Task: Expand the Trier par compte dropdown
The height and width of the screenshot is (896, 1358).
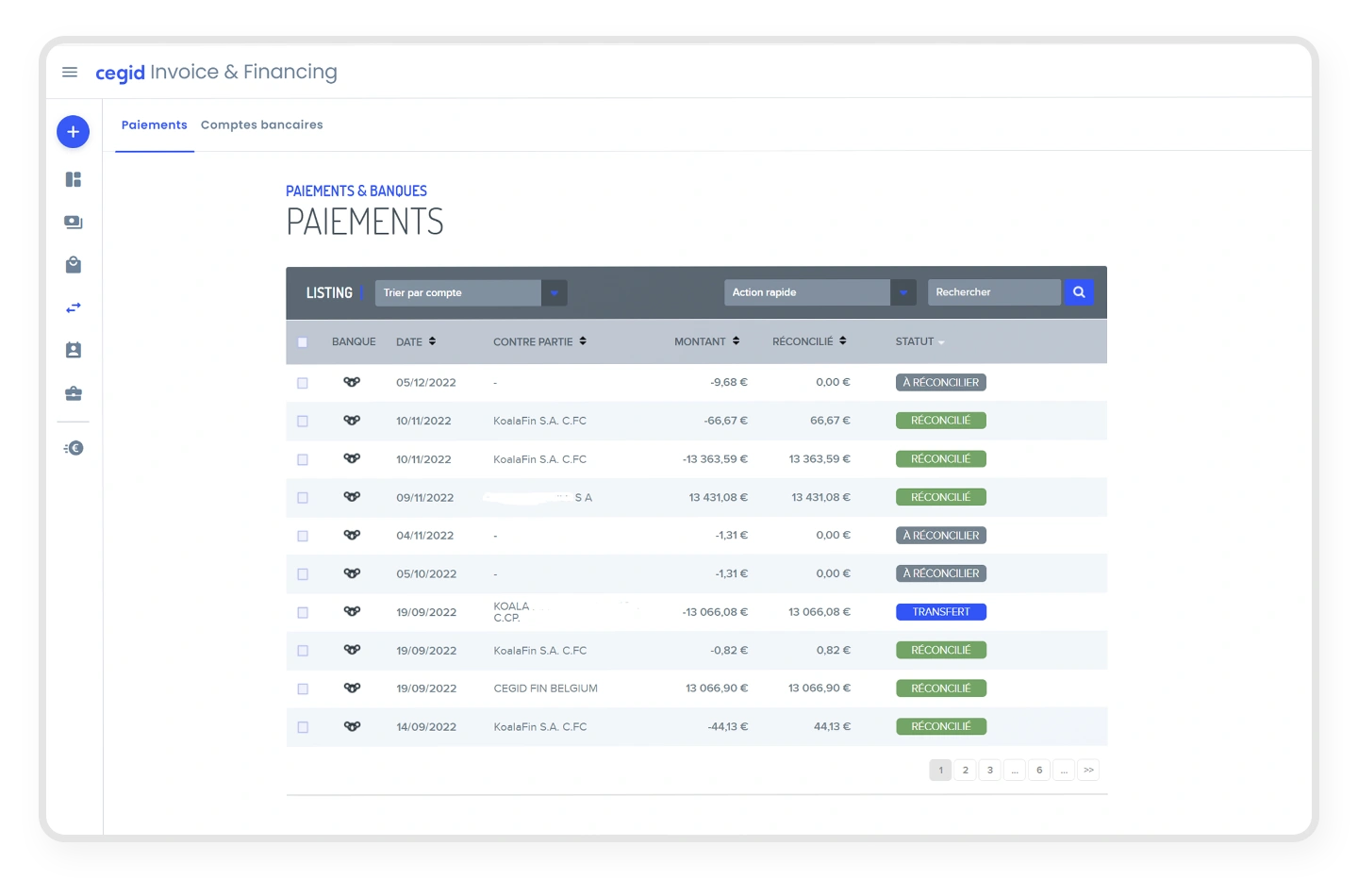Action: coord(555,293)
